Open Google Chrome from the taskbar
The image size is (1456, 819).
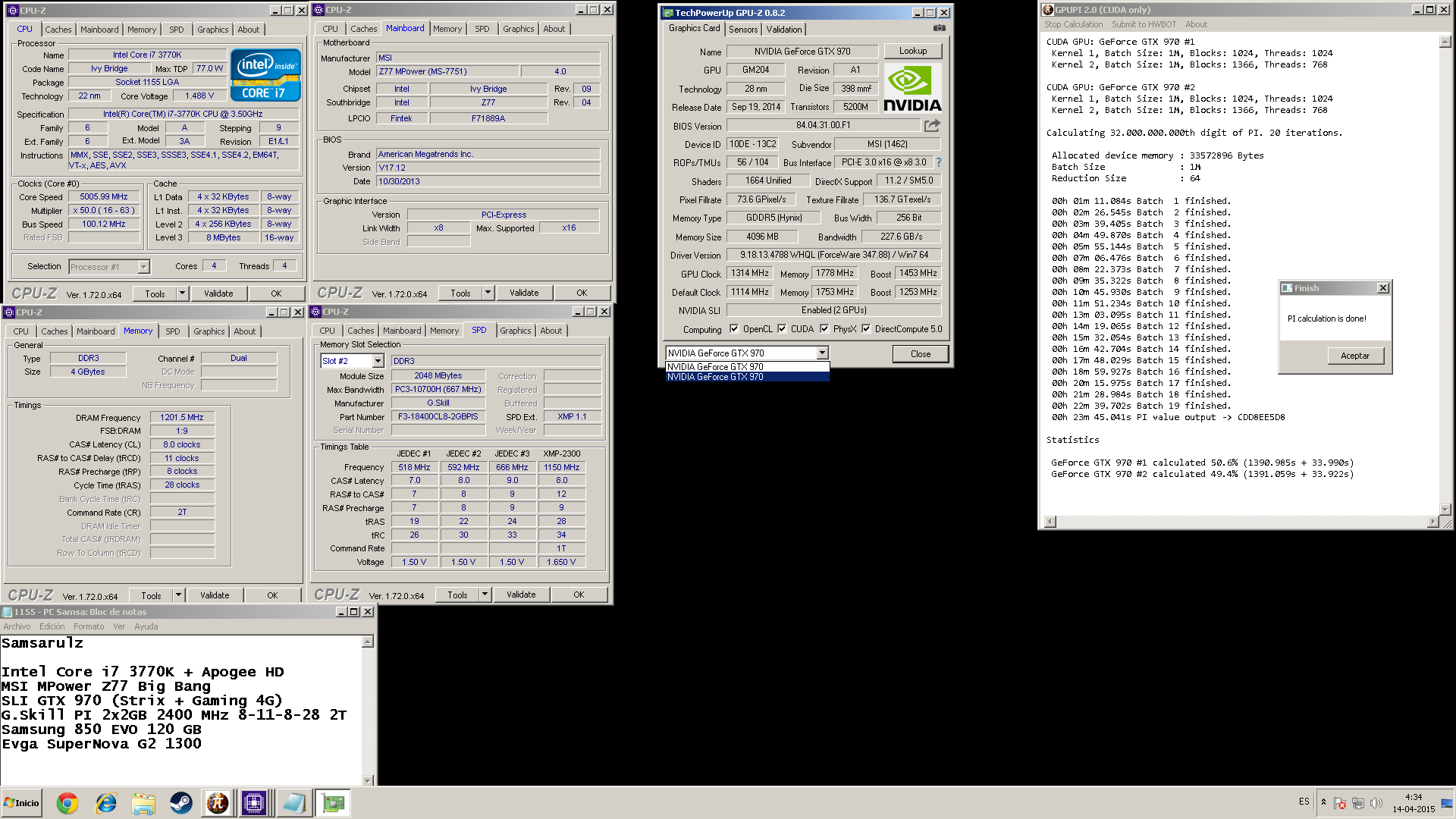pos(67,803)
